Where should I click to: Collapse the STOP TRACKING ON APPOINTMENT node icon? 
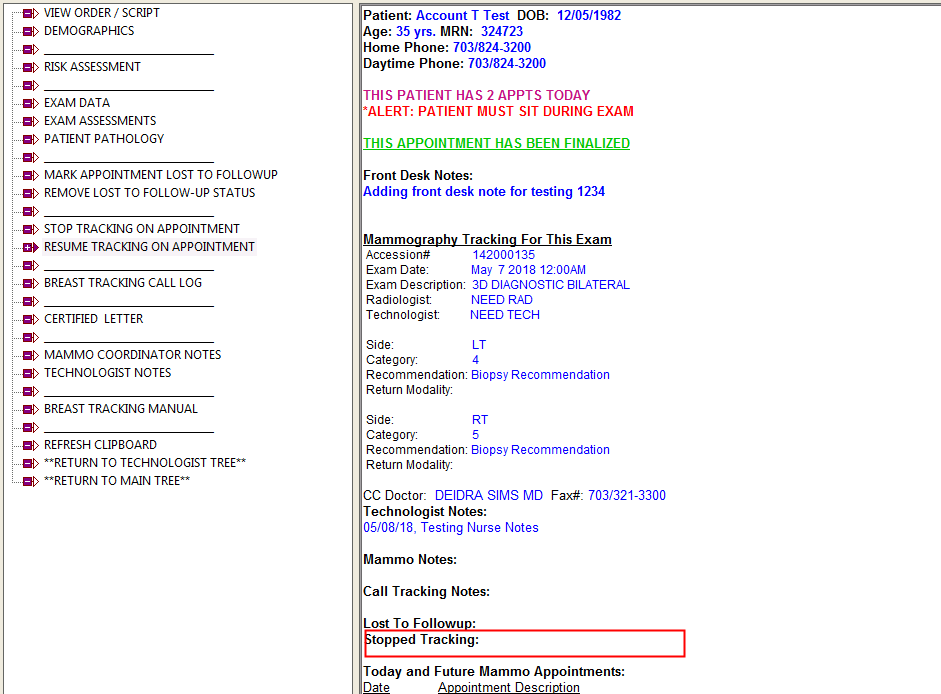point(29,229)
